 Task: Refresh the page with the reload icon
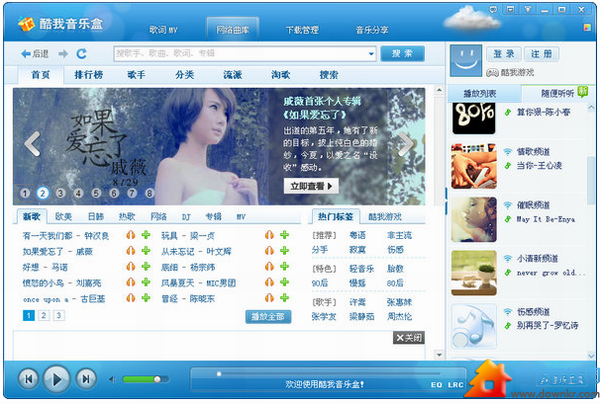(82, 54)
